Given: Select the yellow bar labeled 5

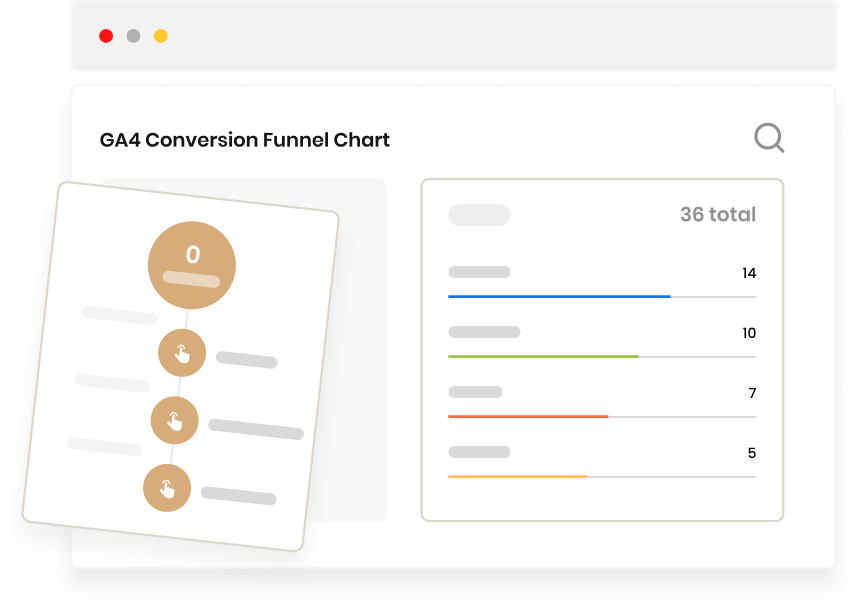Looking at the screenshot, I should pyautogui.click(x=518, y=476).
